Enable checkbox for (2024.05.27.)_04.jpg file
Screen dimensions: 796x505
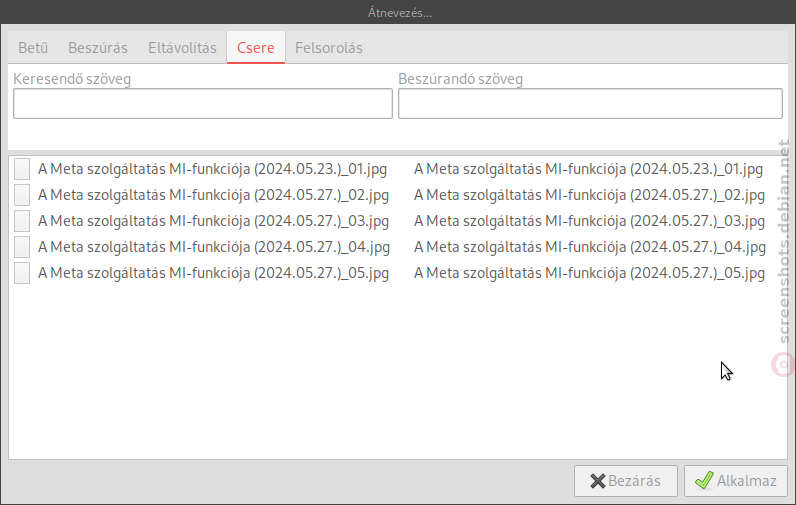click(x=22, y=247)
